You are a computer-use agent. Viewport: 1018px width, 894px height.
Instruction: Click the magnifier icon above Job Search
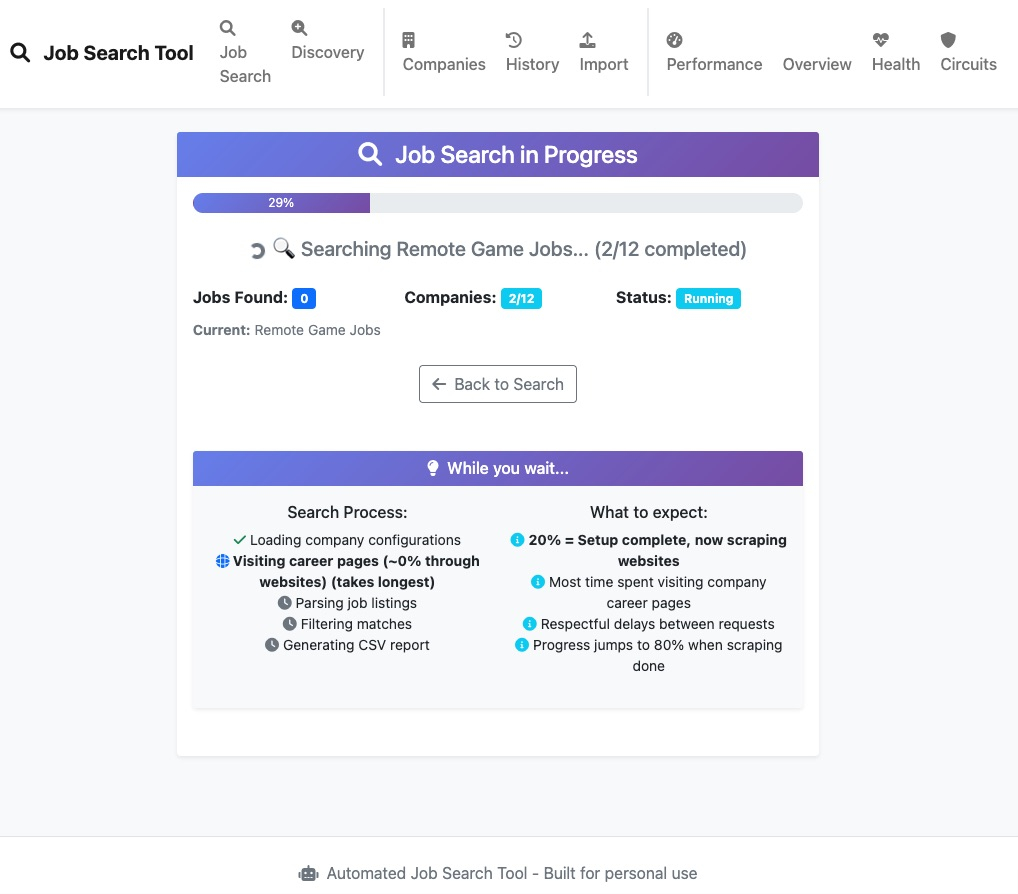228,28
